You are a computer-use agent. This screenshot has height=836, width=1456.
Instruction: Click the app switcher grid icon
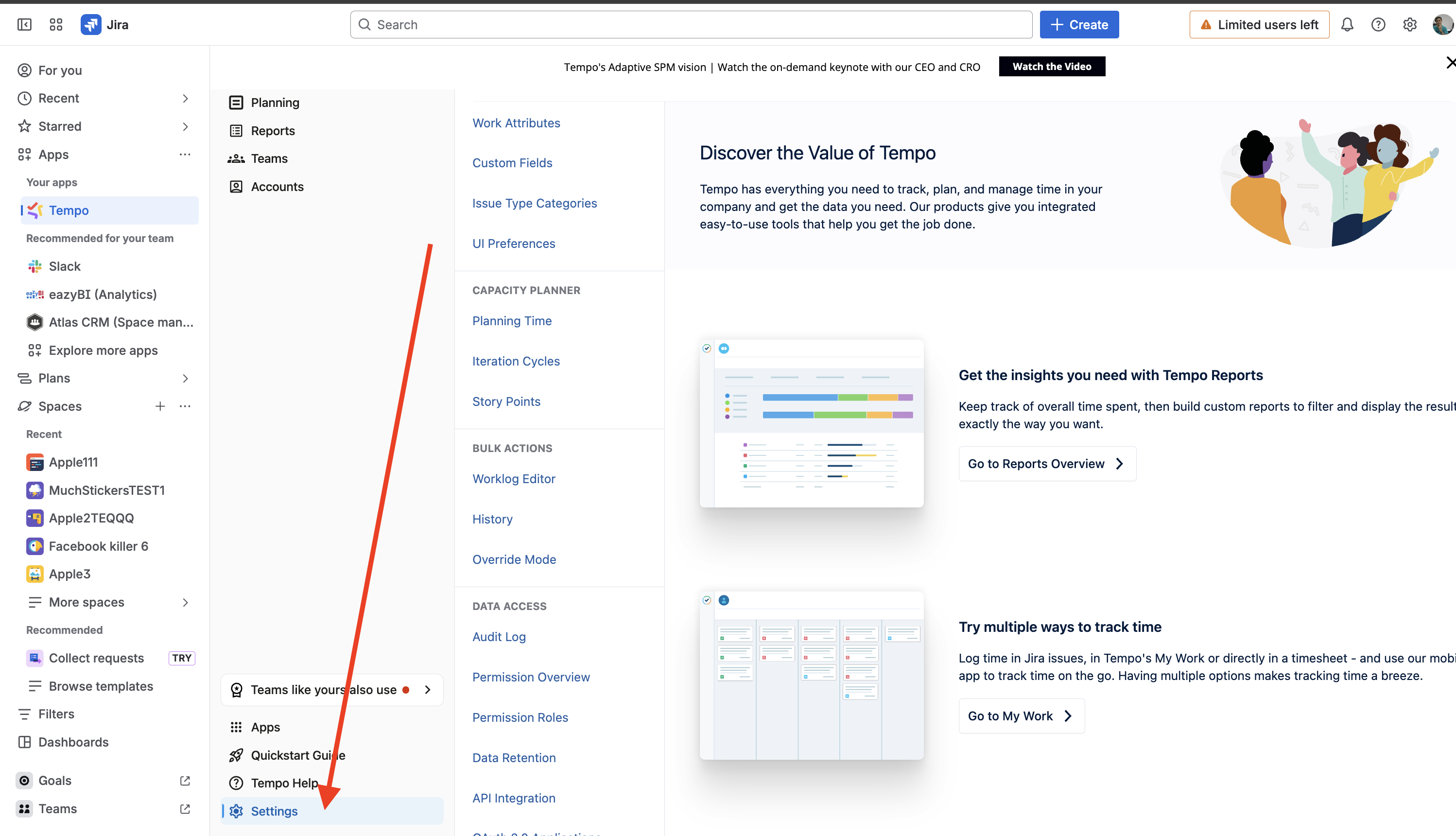click(56, 25)
